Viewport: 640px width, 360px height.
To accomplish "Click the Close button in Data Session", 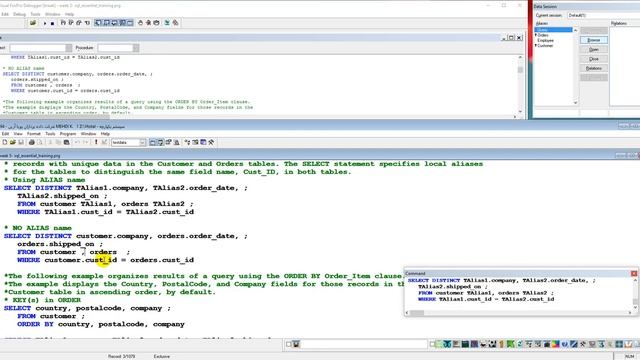I will (x=593, y=59).
